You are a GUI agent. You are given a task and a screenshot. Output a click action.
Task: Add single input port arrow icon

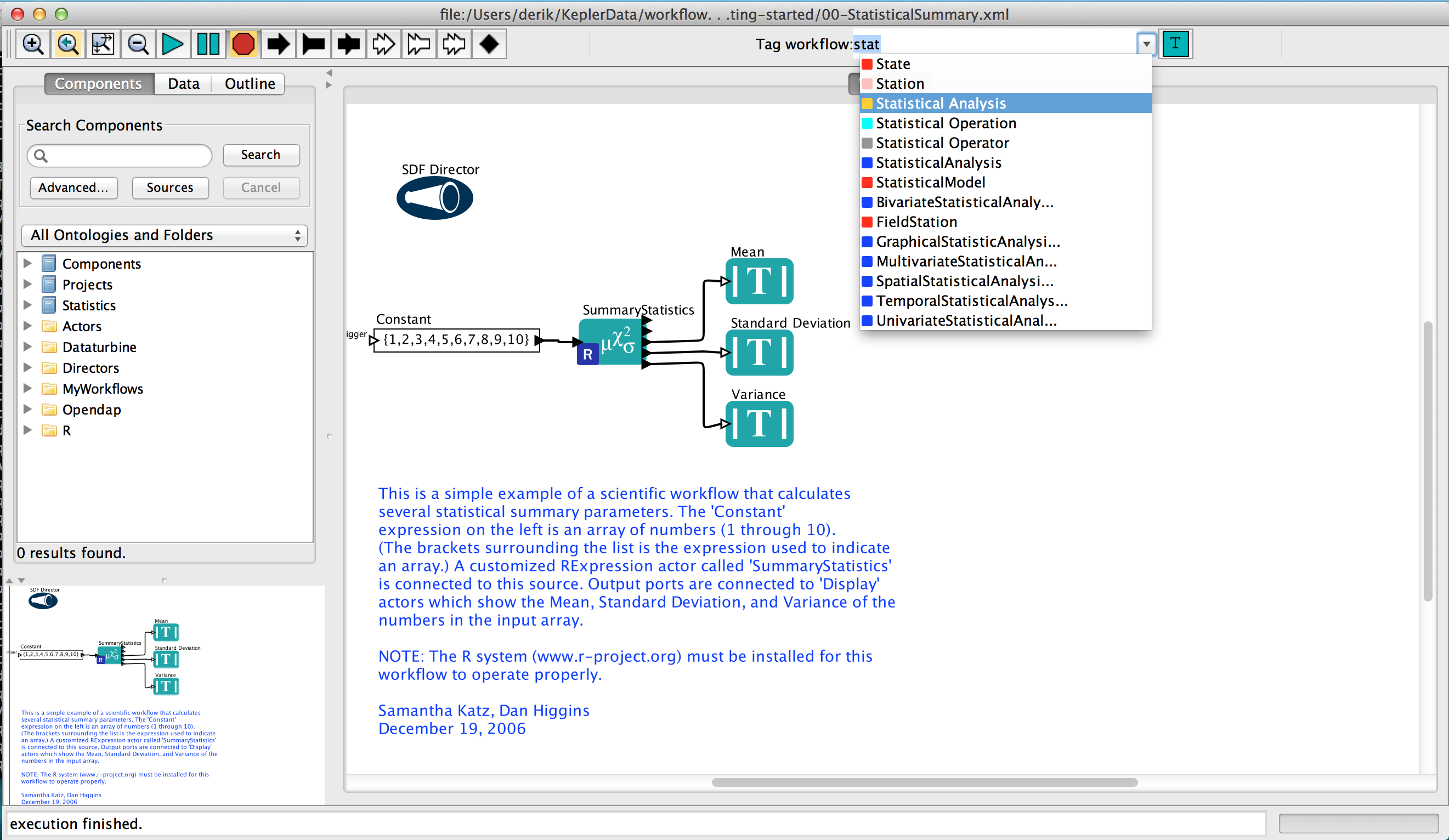click(x=278, y=44)
